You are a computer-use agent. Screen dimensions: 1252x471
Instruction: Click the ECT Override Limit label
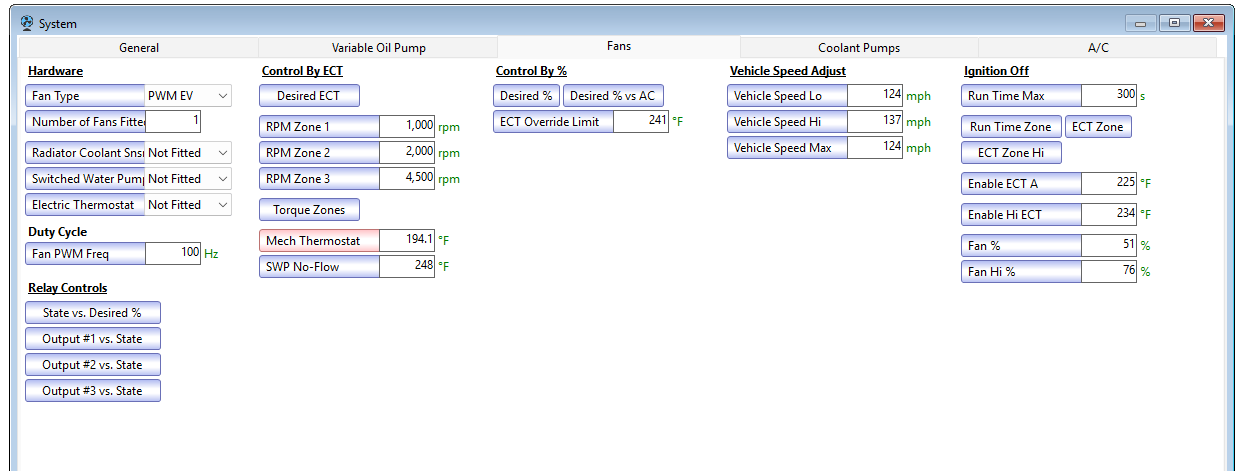[x=553, y=122]
